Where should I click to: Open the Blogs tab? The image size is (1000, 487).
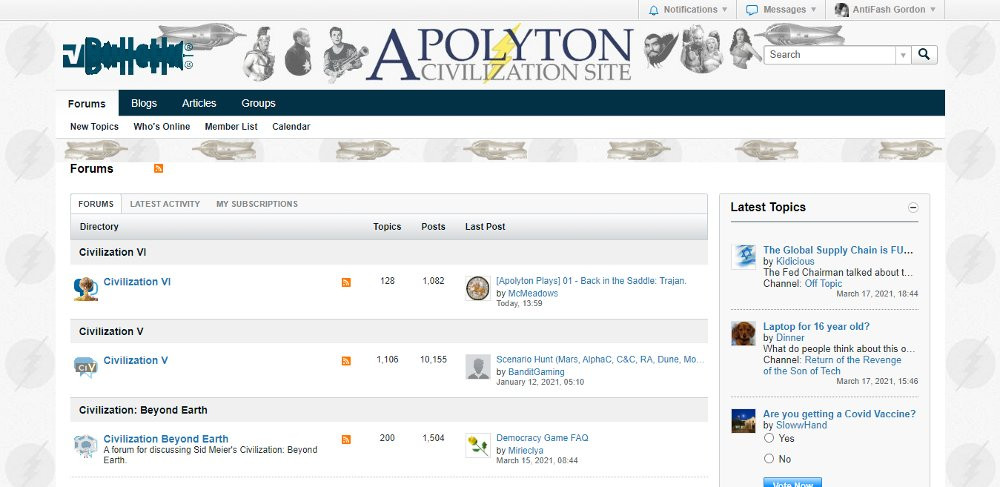(x=144, y=103)
